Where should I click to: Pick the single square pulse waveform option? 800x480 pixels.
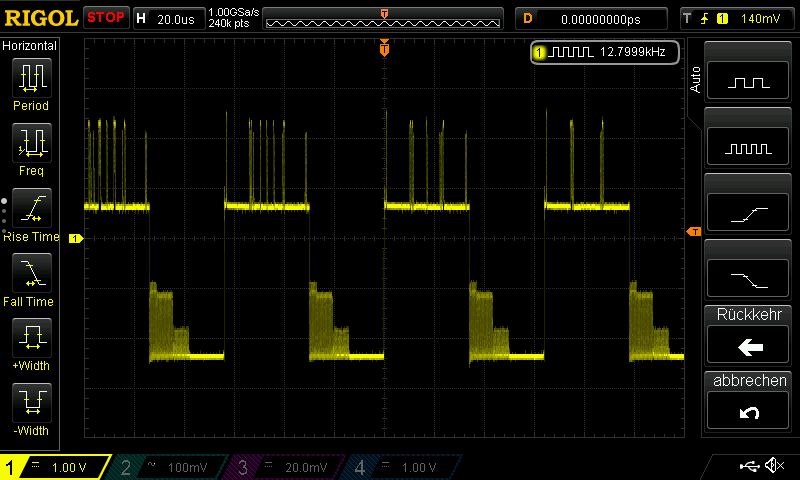[750, 83]
